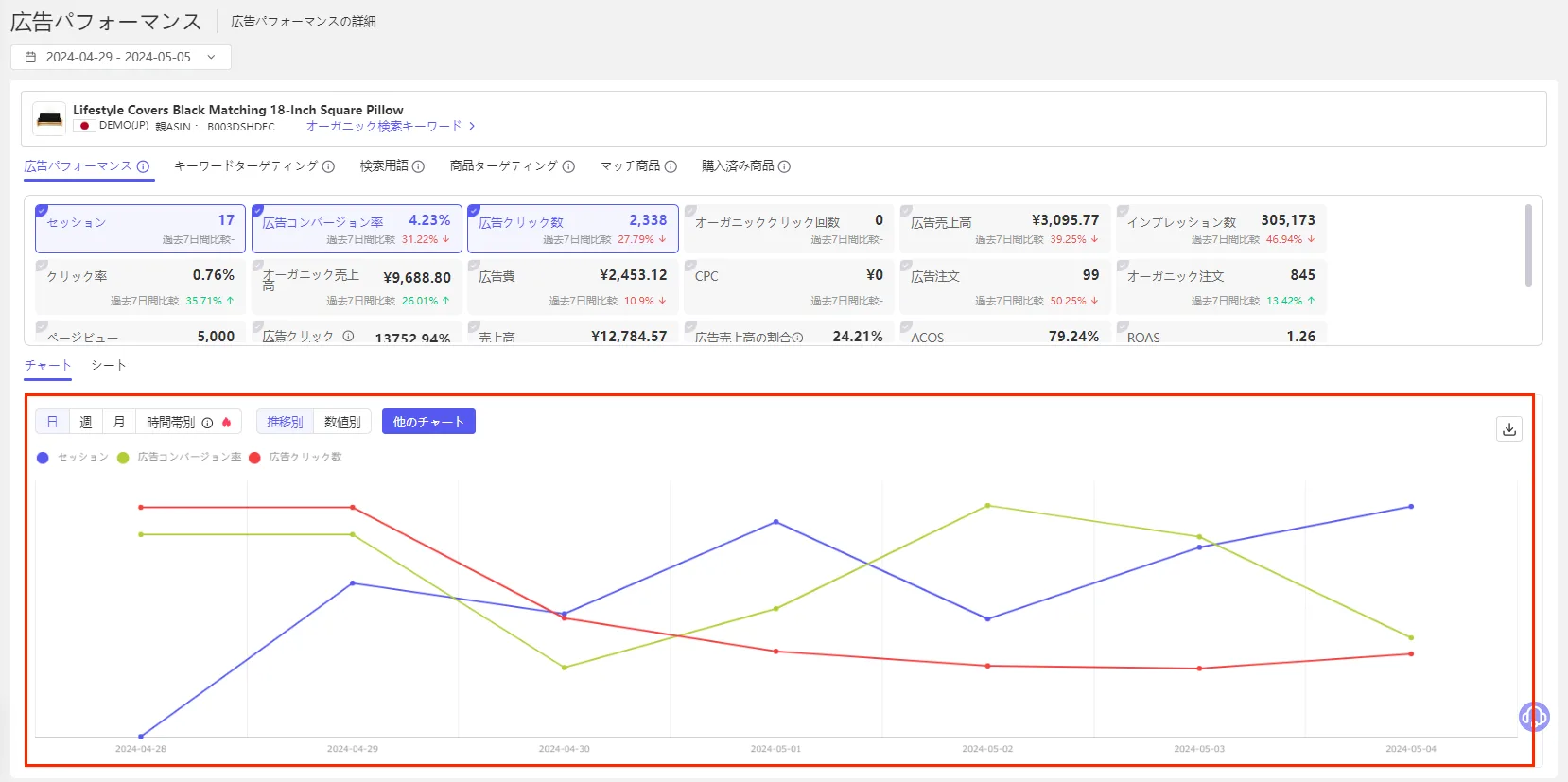Click the calendar icon in date picker
This screenshot has width=1568, height=782.
point(30,57)
